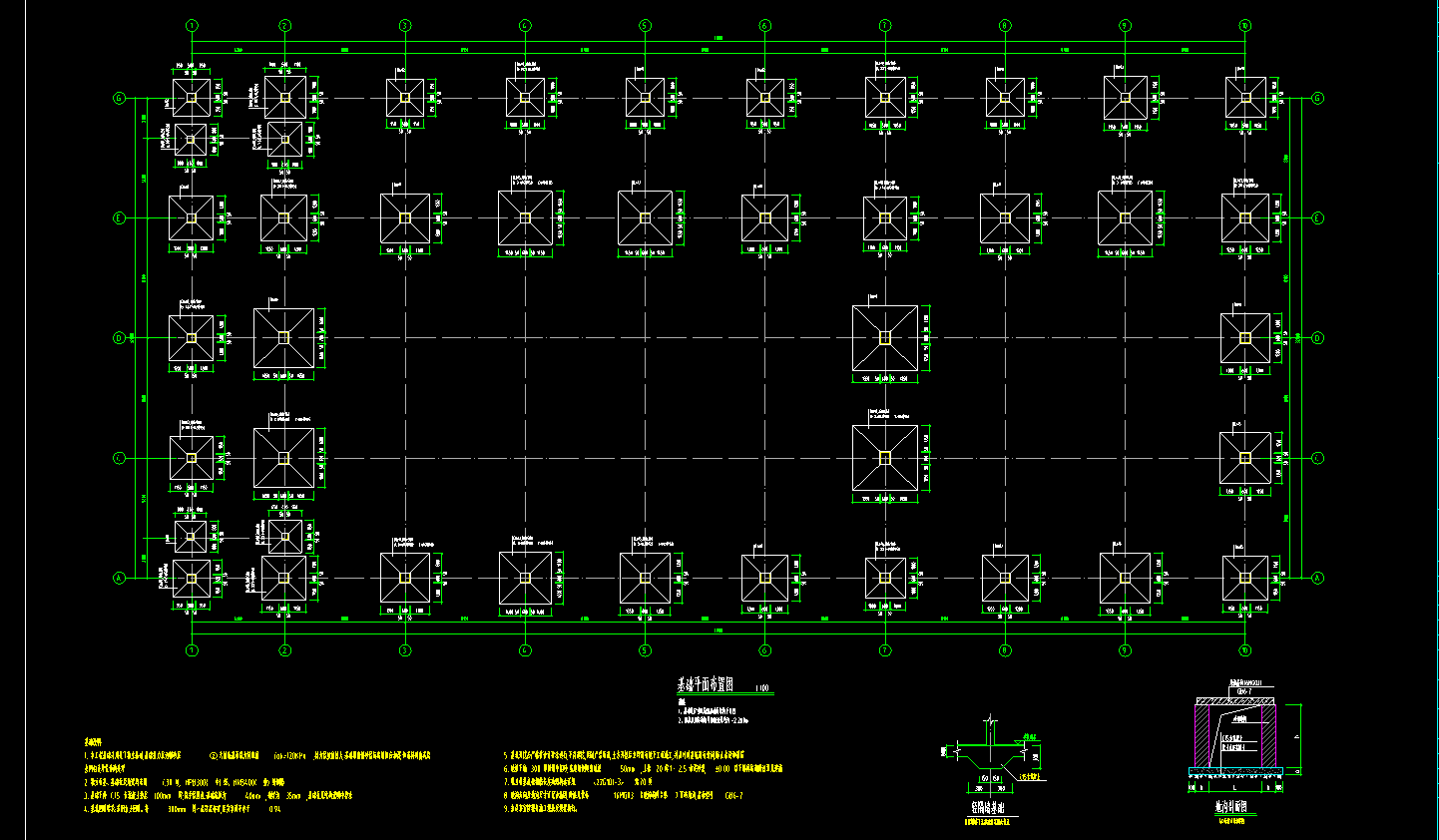Click top axis bubble number 5
Viewport: 1439px width, 840px height.
[x=645, y=26]
